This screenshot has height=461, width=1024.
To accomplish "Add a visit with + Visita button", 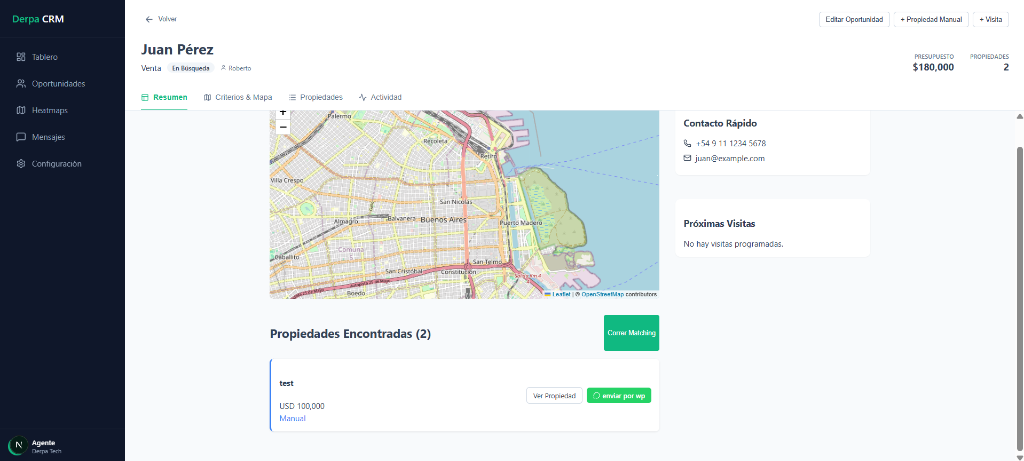I will pyautogui.click(x=990, y=19).
